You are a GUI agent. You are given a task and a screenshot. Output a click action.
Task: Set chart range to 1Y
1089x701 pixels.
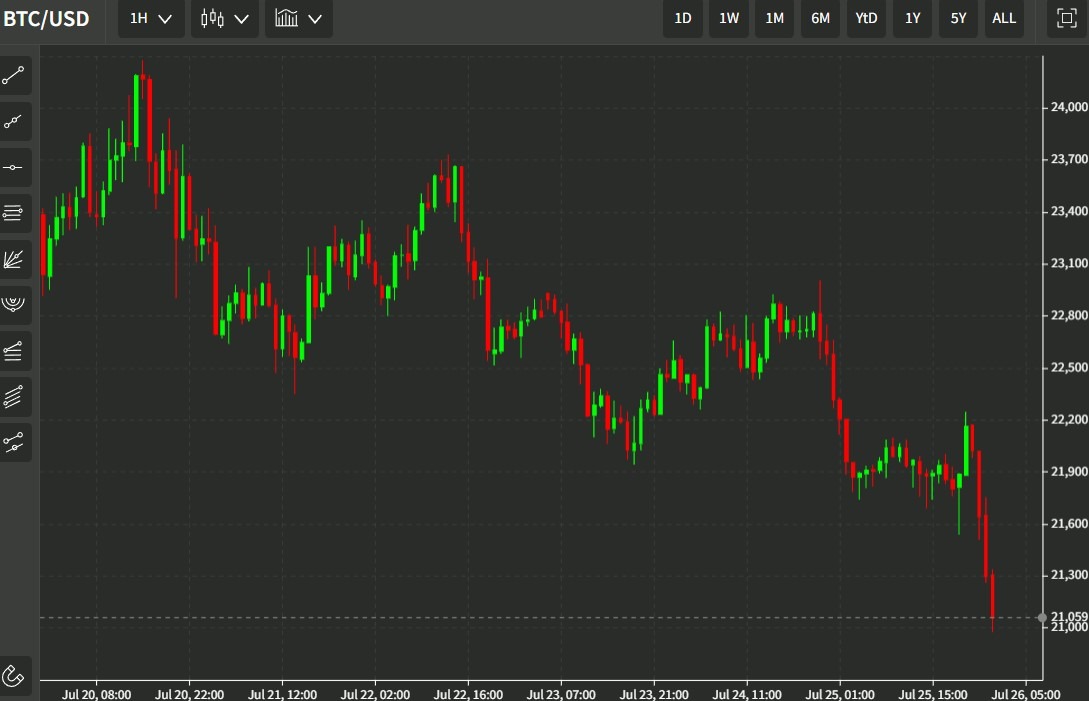[913, 18]
